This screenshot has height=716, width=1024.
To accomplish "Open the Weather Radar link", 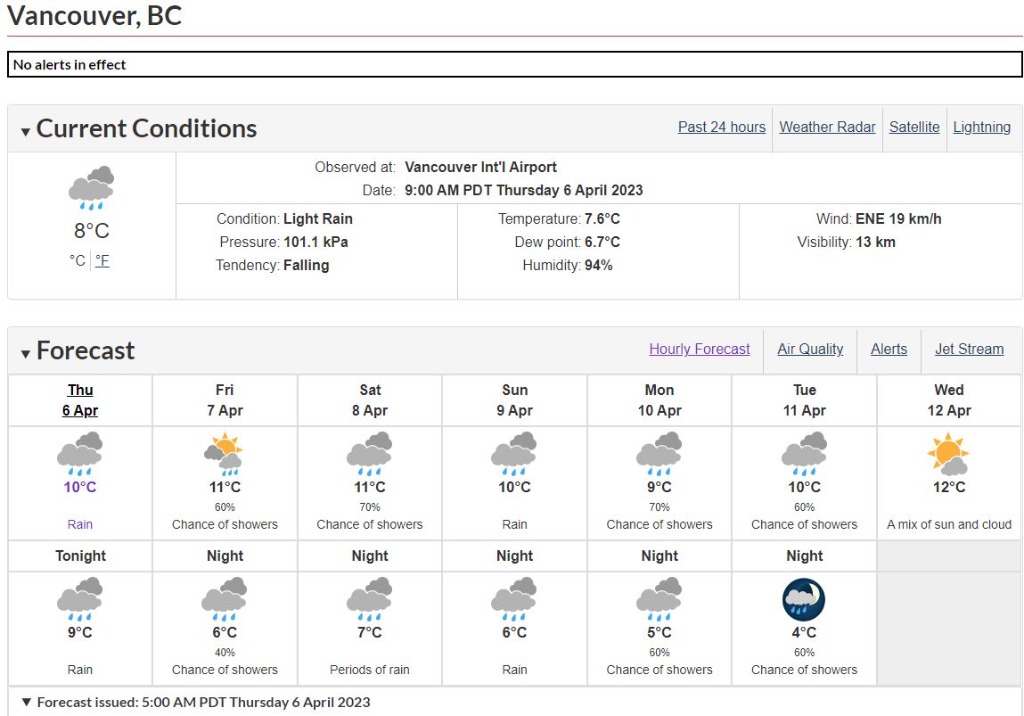I will (827, 127).
